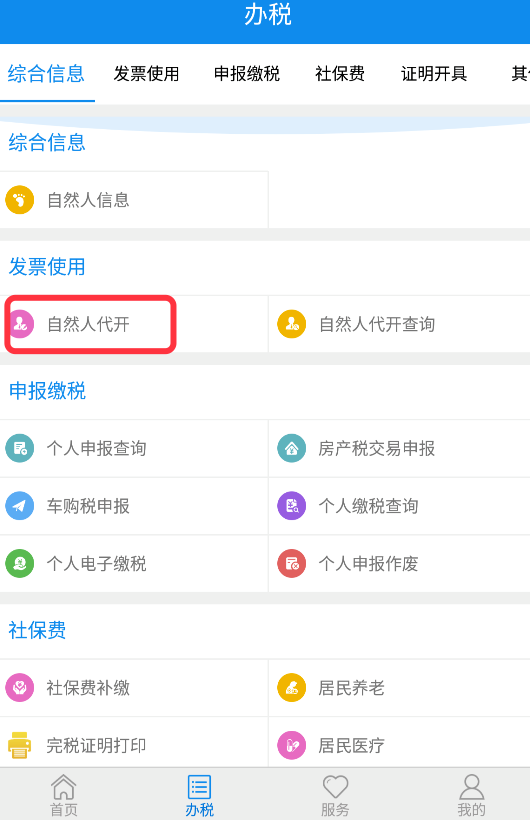Open 服务 in bottom navigation

tap(335, 795)
